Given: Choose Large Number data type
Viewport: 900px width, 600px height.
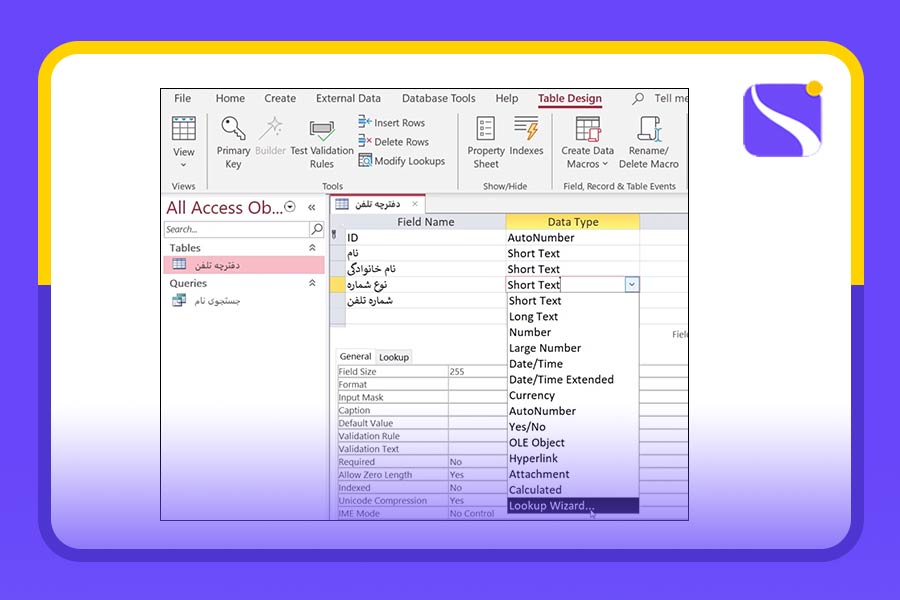Looking at the screenshot, I should 573,348.
